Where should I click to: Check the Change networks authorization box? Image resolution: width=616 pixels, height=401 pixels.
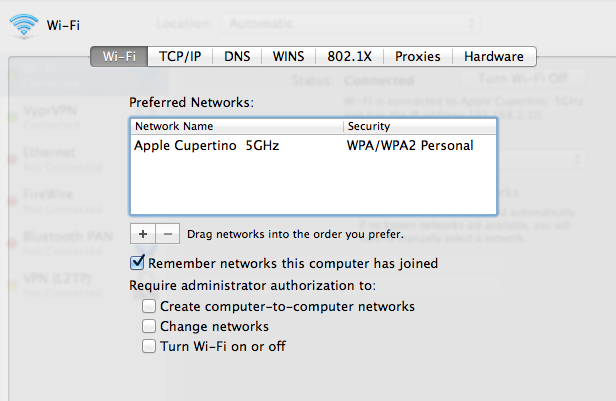click(149, 326)
